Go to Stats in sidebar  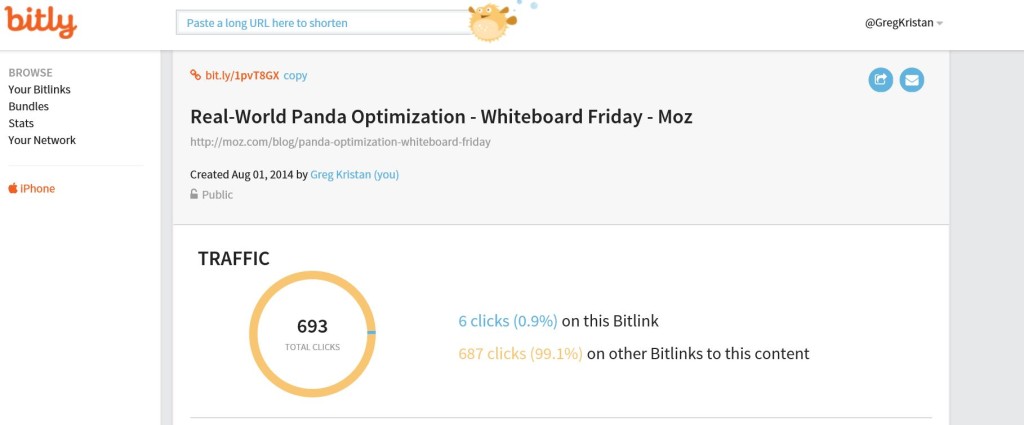click(21, 123)
